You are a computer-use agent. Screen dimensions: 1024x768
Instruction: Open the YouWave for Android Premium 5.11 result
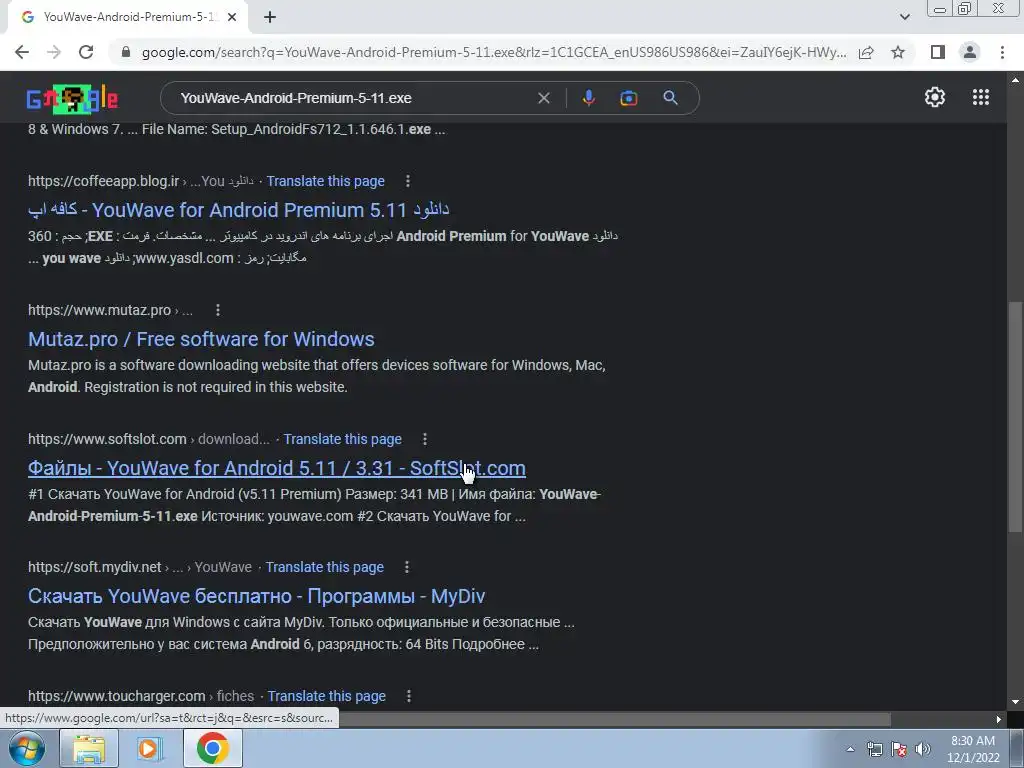pyautogui.click(x=238, y=210)
